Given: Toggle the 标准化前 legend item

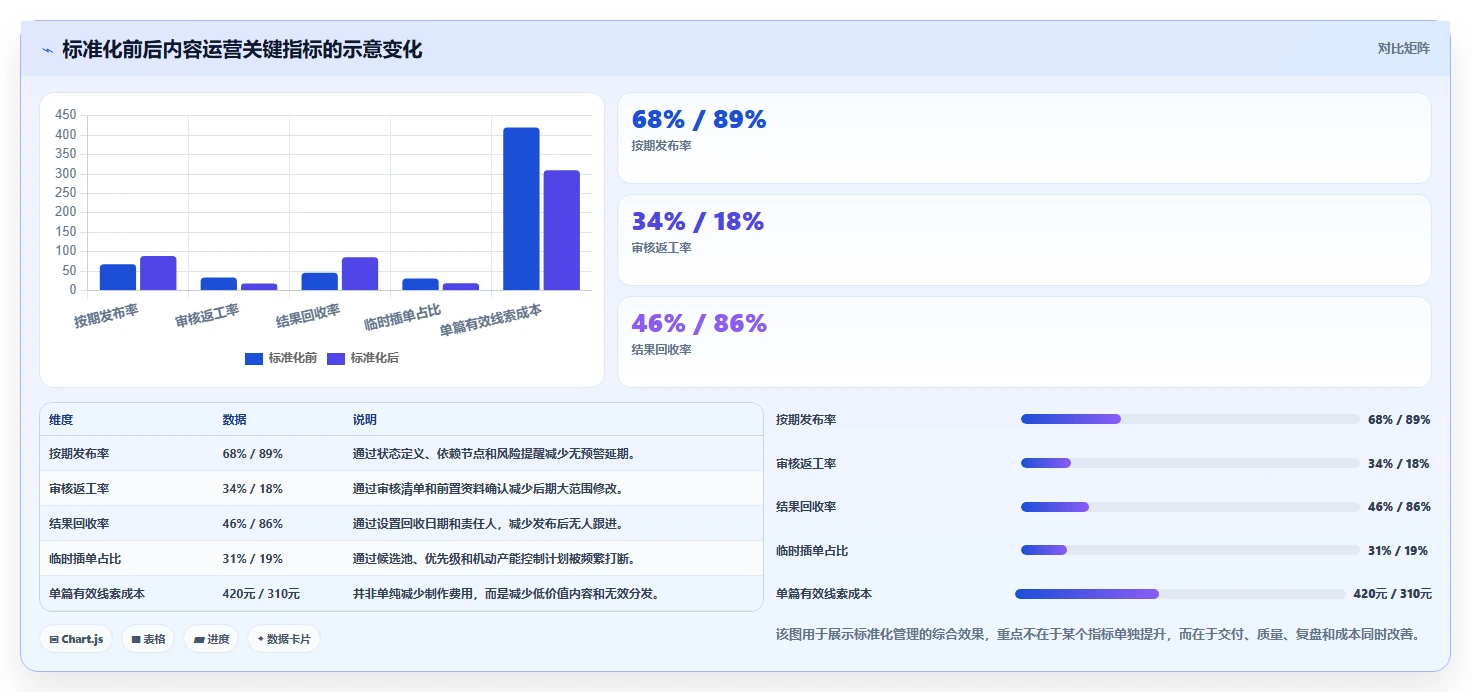Looking at the screenshot, I should pyautogui.click(x=281, y=358).
